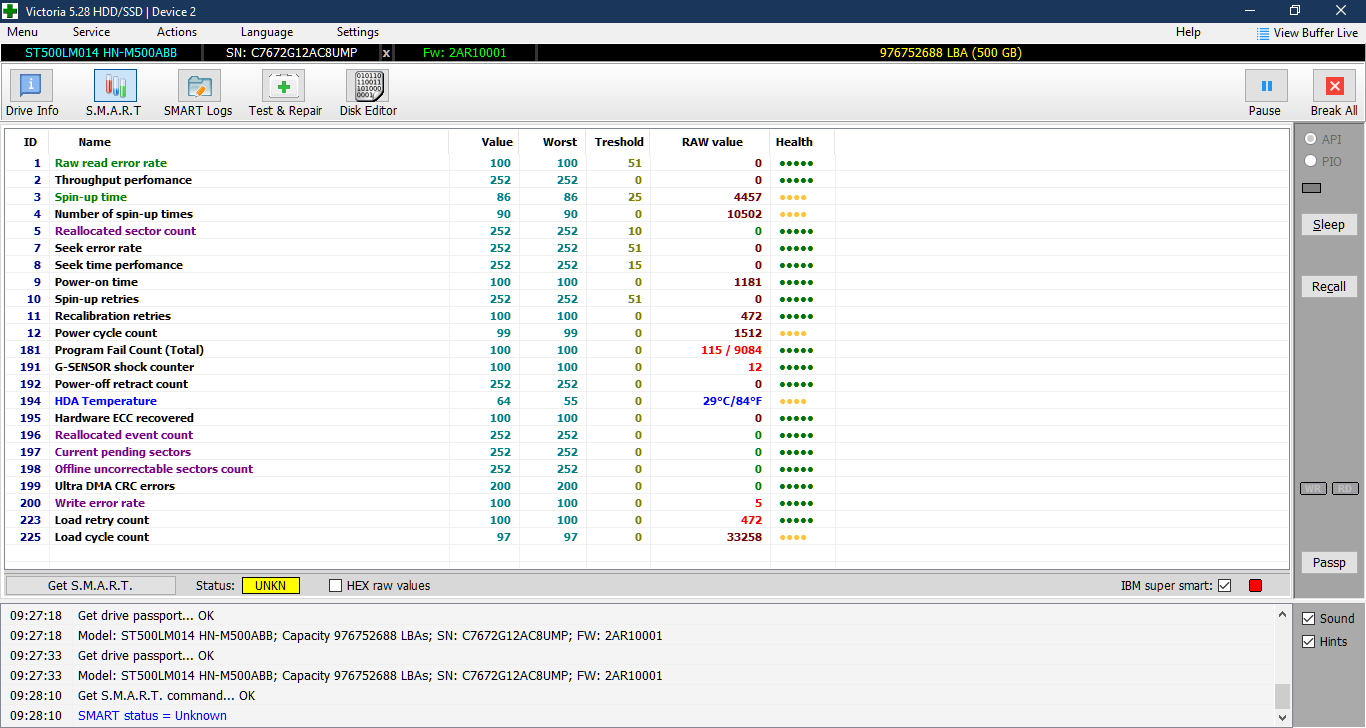
Task: Click the Health column header
Action: click(794, 142)
